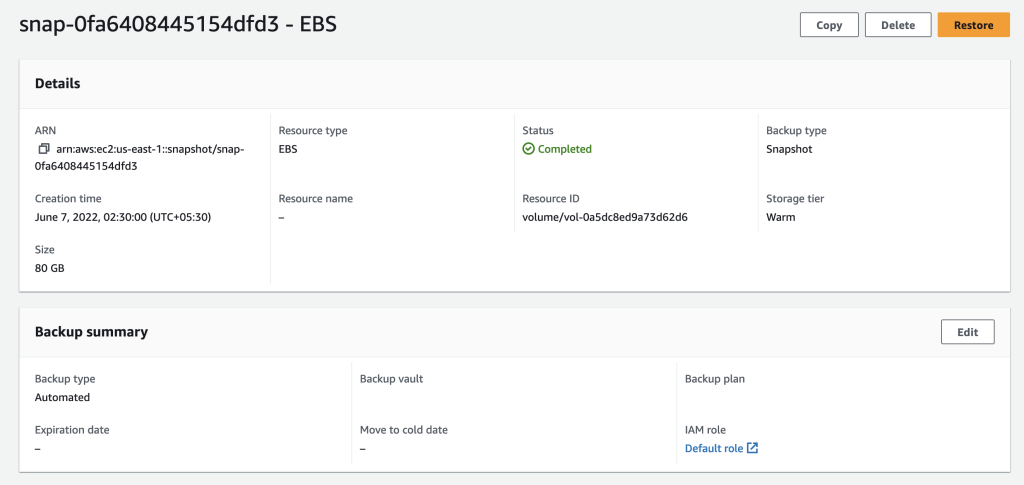Open the redacted Backup vault link
This screenshot has width=1024, height=485.
point(393,399)
